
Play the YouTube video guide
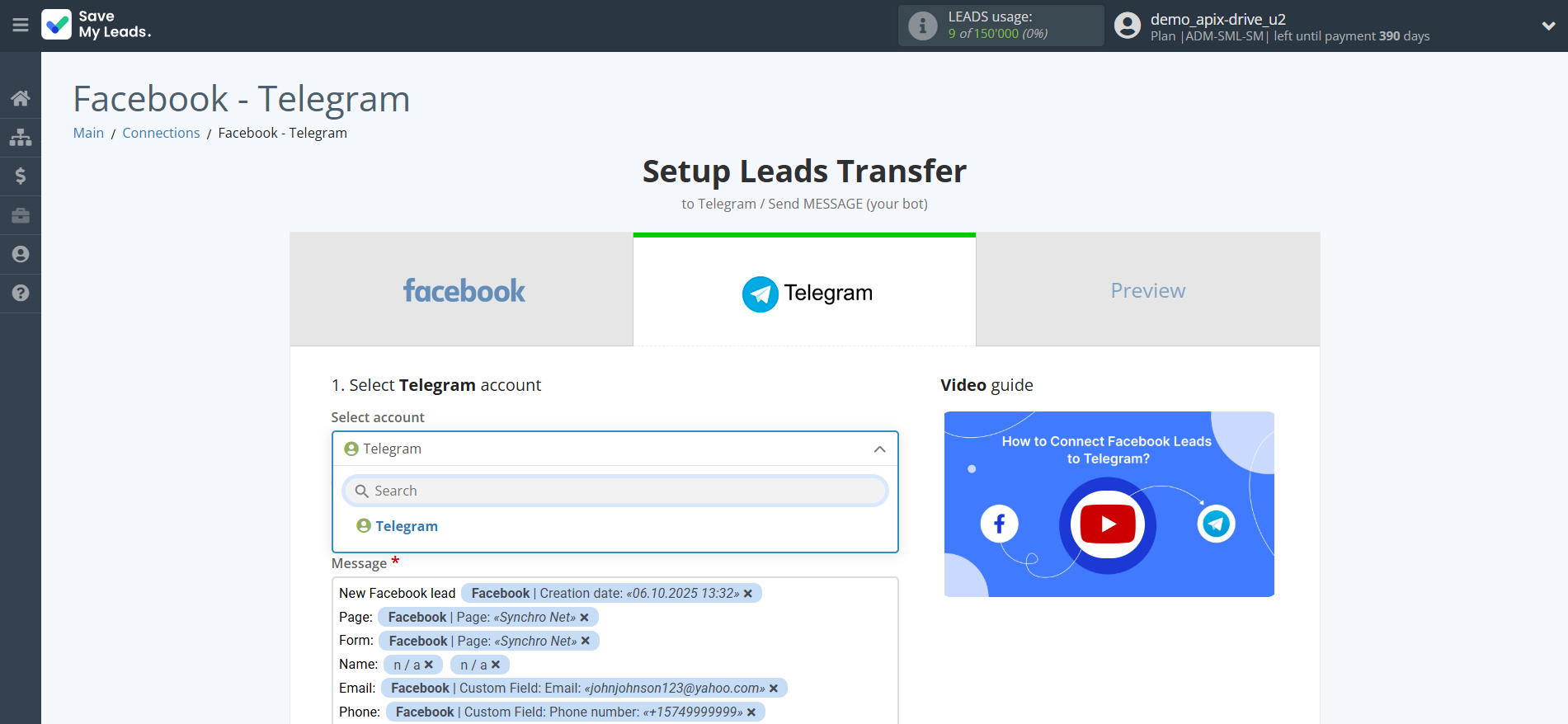1108,524
